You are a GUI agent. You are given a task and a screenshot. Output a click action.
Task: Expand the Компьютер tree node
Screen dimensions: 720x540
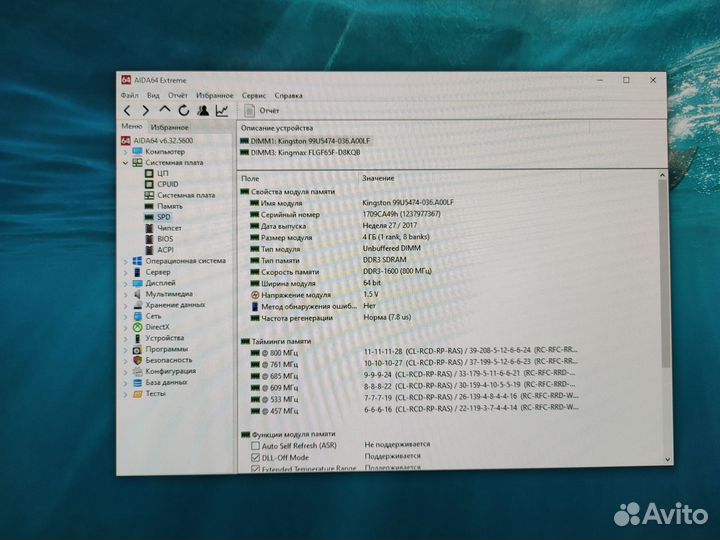pos(125,152)
